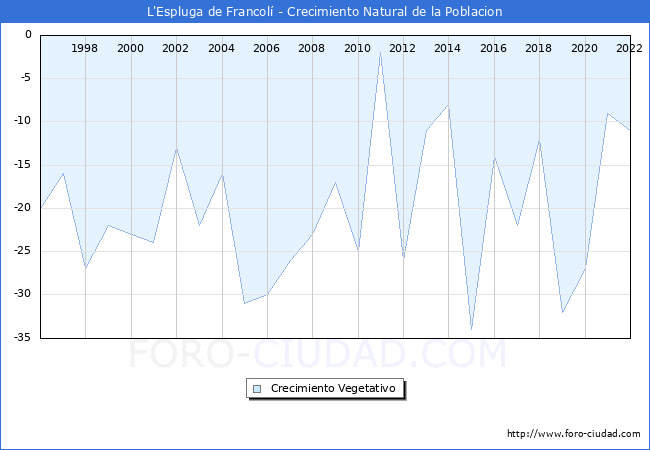This screenshot has width=650, height=450.
Task: Click the 2016 x-axis label
Action: point(493,48)
